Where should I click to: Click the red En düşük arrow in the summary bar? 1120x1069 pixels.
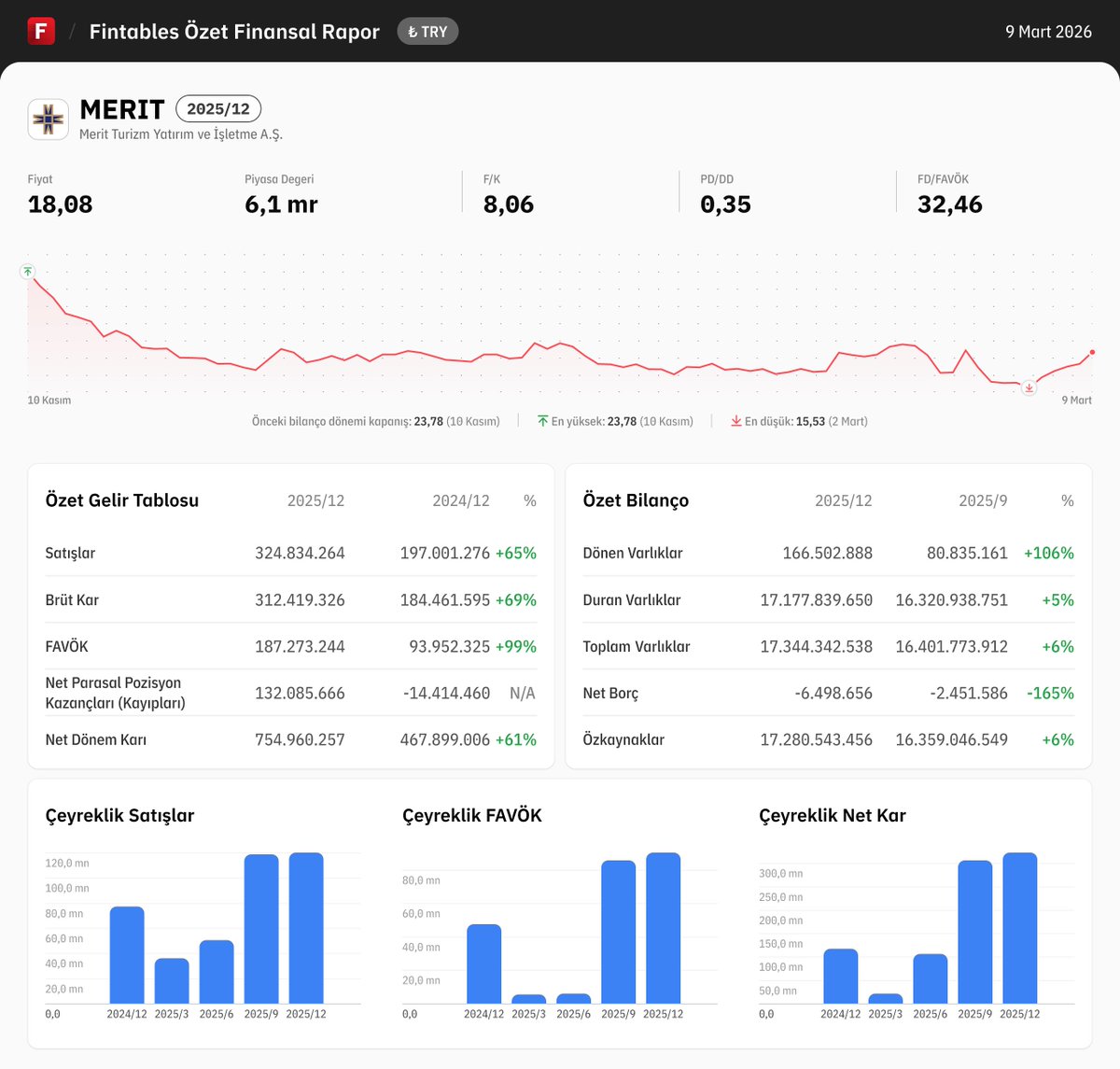coord(736,420)
